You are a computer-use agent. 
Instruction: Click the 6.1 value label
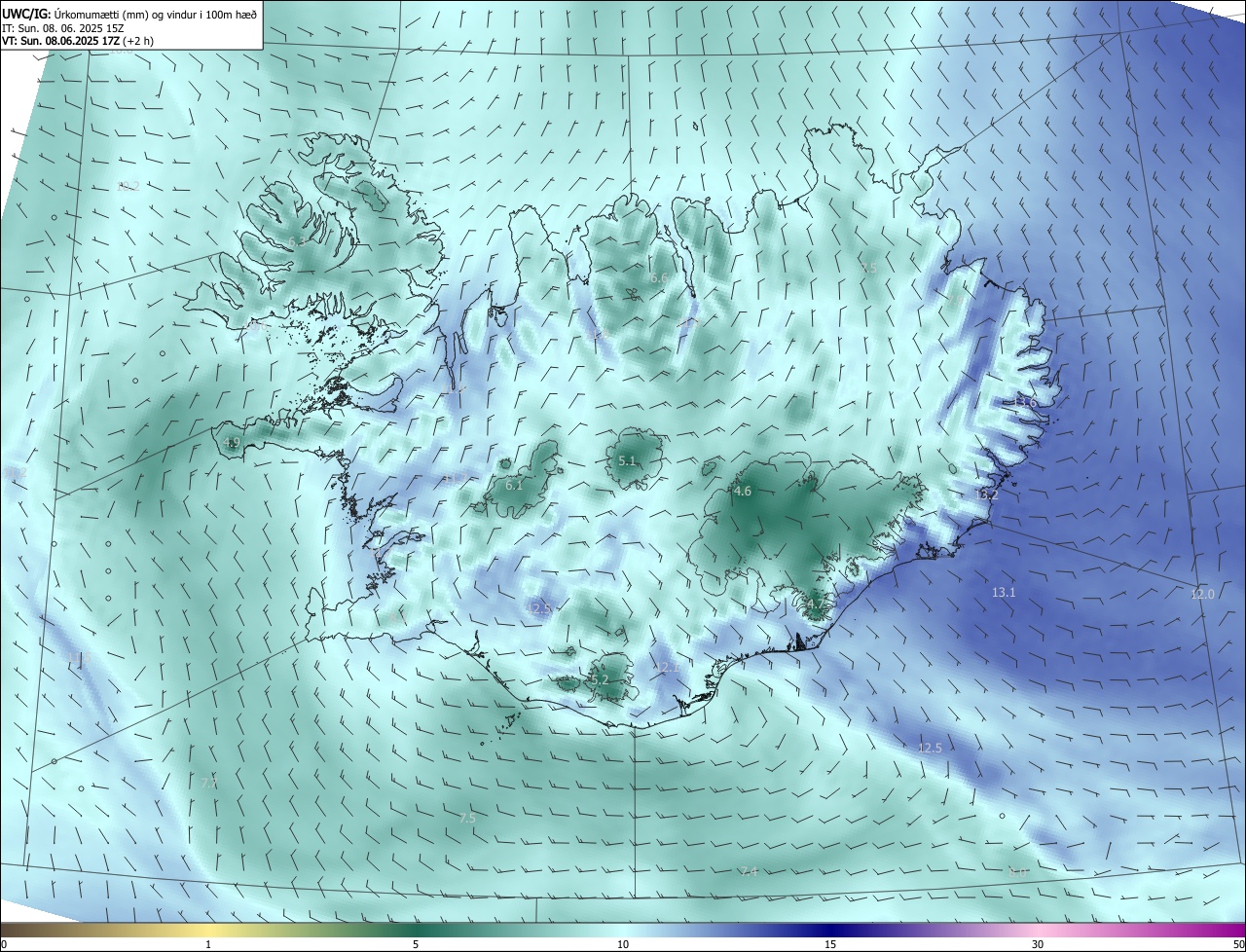[x=514, y=485]
